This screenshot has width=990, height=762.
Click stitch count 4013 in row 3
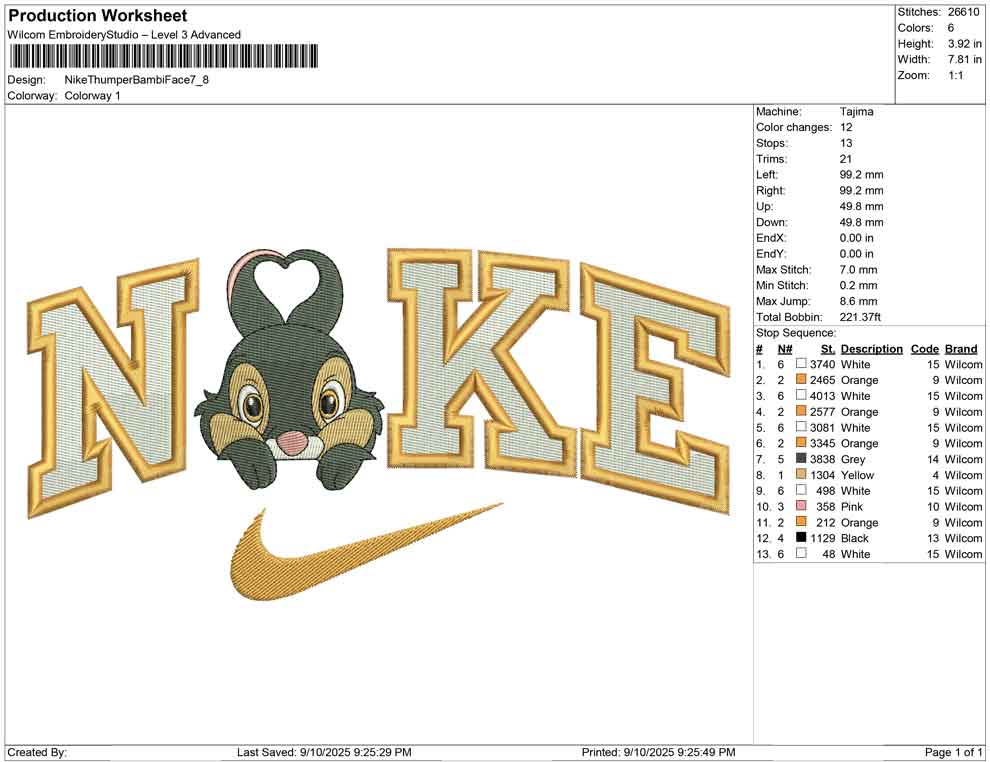(x=823, y=396)
